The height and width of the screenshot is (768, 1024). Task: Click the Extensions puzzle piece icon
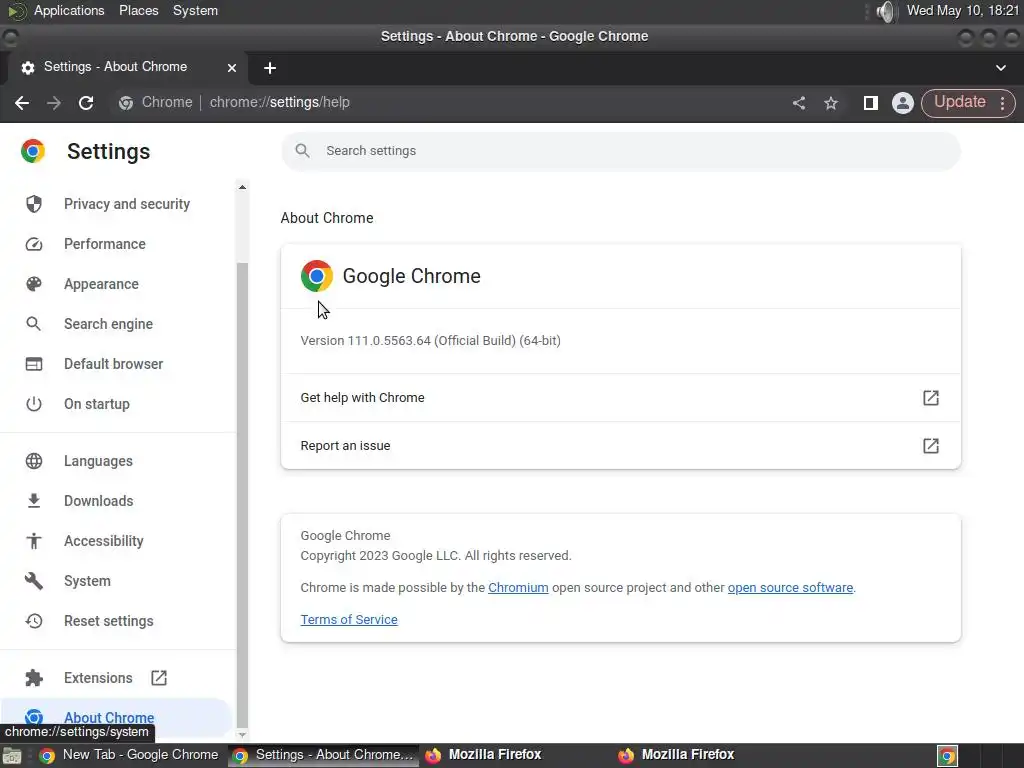tap(34, 678)
